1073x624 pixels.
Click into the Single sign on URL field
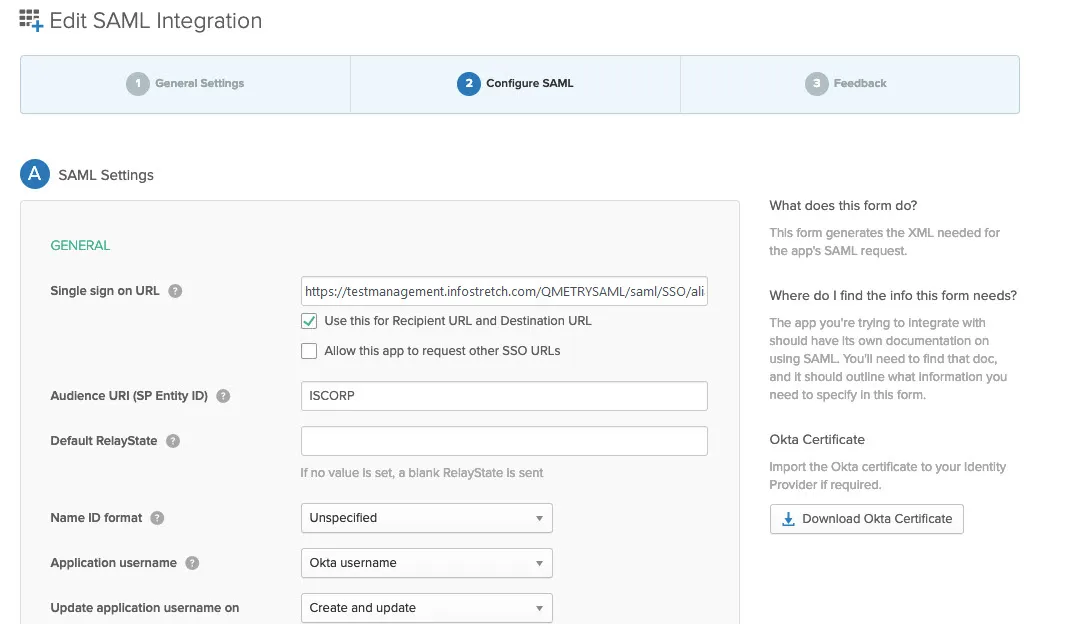pos(504,291)
